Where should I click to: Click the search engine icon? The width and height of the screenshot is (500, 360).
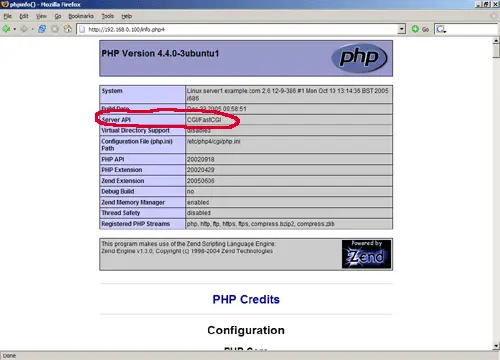(x=441, y=29)
